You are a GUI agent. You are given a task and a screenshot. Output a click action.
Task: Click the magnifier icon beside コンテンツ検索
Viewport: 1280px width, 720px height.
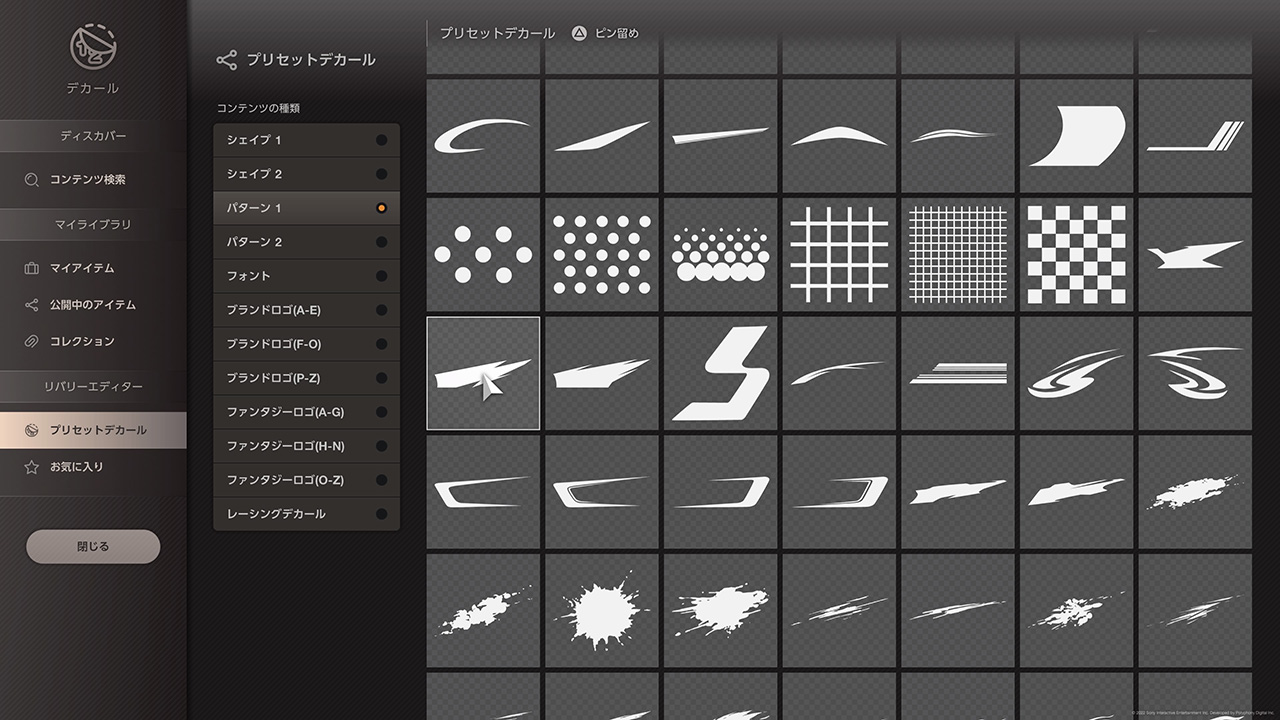[x=32, y=180]
